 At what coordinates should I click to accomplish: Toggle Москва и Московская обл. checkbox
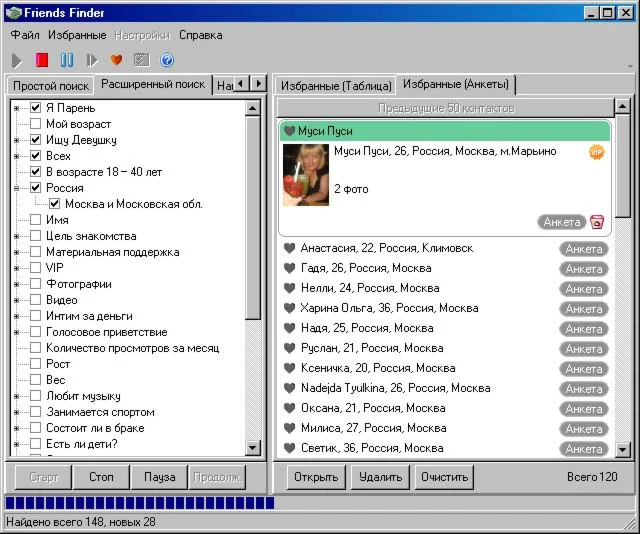click(55, 204)
